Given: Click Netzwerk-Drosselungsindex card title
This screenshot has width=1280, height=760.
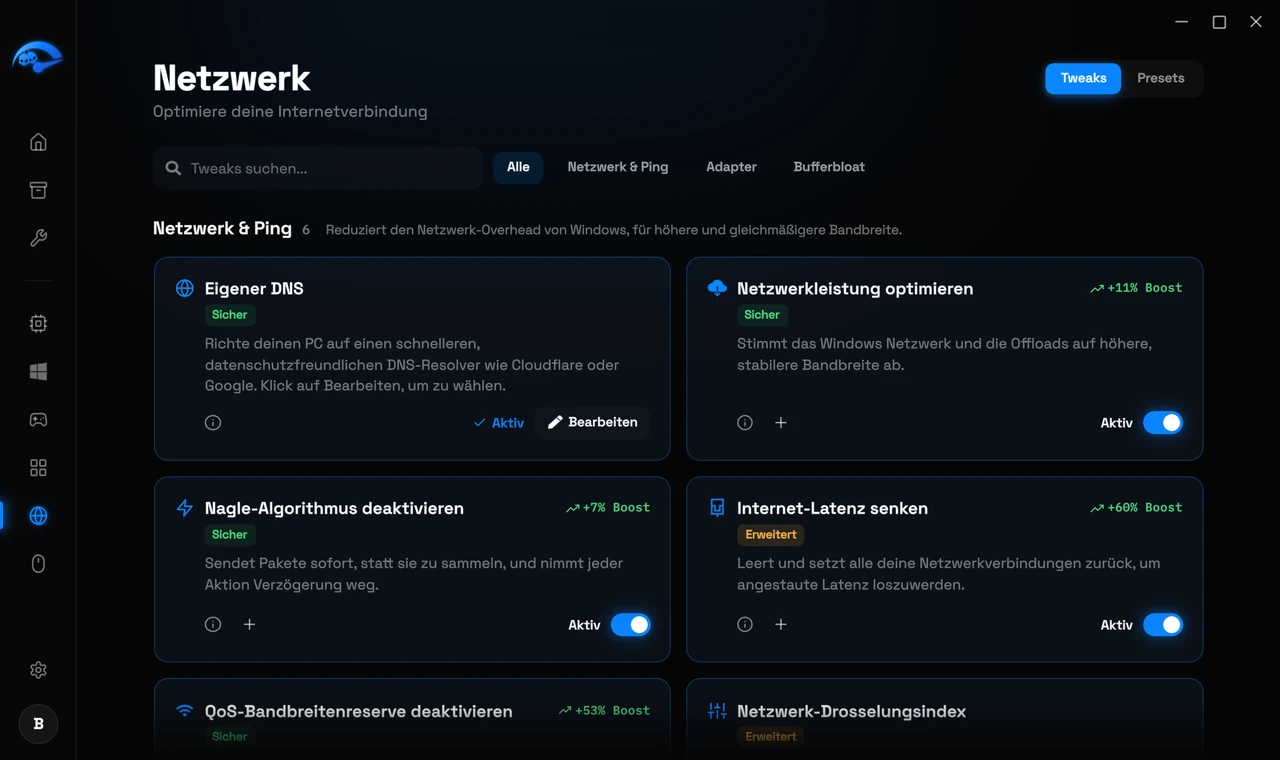Looking at the screenshot, I should pyautogui.click(x=851, y=712).
